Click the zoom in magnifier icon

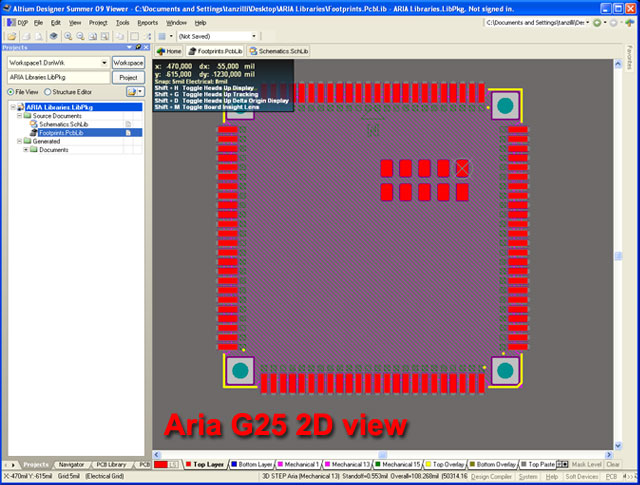tap(68, 36)
